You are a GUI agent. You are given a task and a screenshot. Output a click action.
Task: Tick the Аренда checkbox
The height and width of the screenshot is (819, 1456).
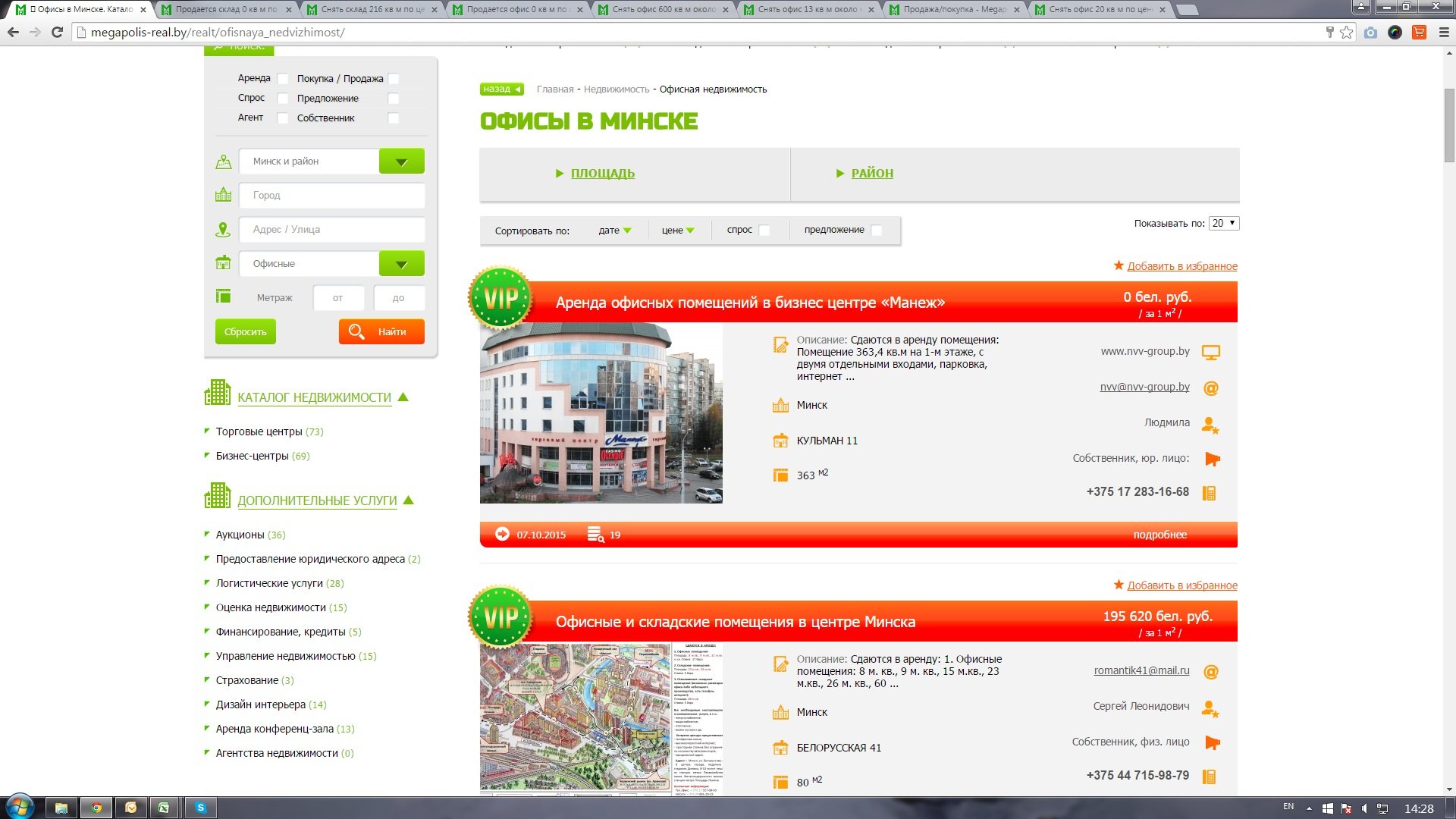coord(283,79)
